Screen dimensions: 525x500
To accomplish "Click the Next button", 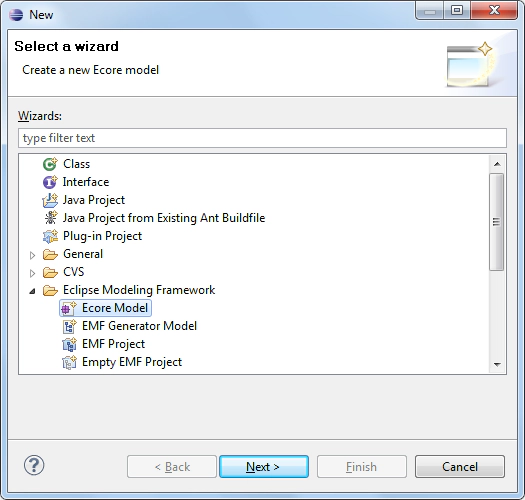I will tap(264, 466).
